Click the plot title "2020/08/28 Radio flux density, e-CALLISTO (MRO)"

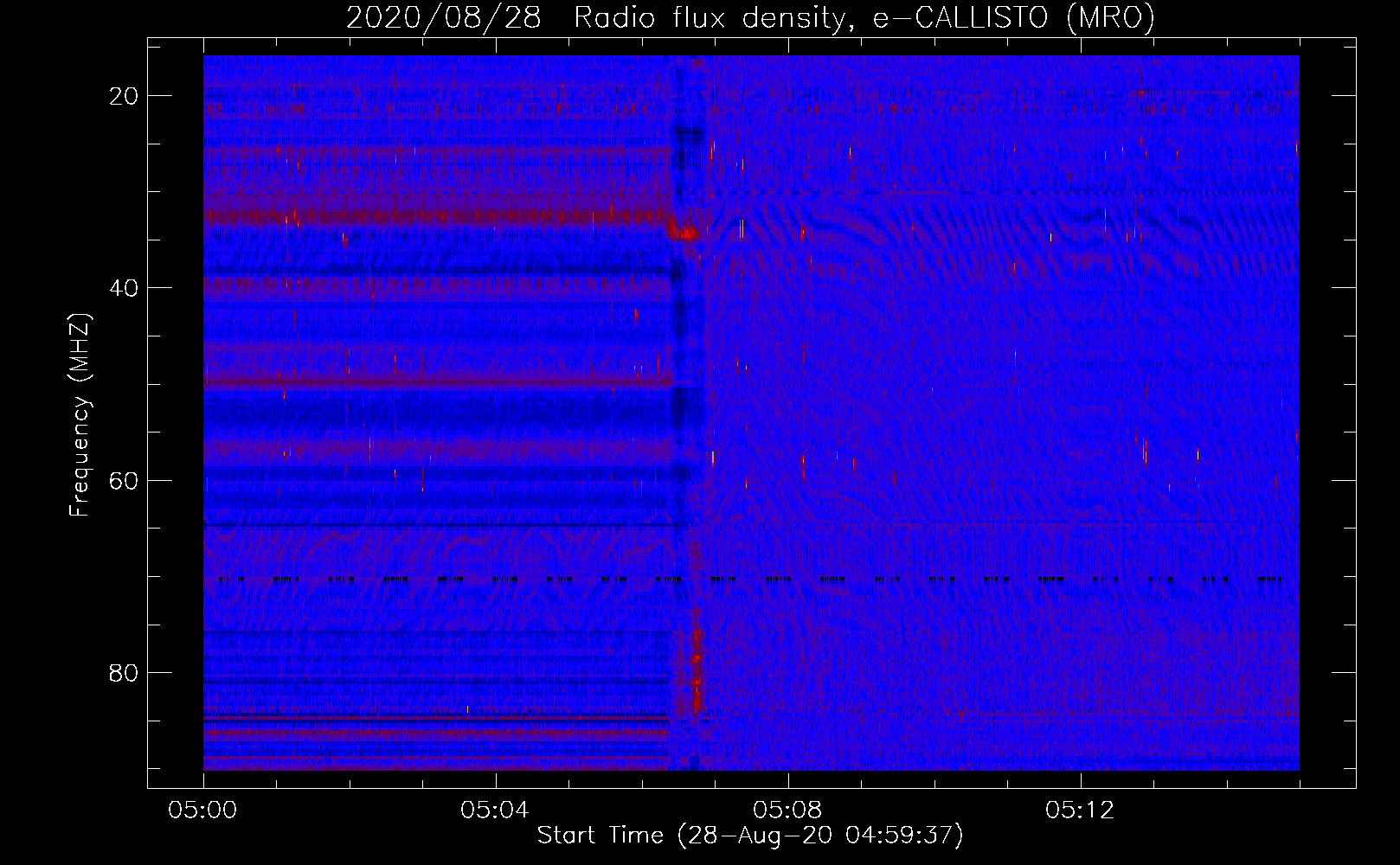tap(750, 17)
